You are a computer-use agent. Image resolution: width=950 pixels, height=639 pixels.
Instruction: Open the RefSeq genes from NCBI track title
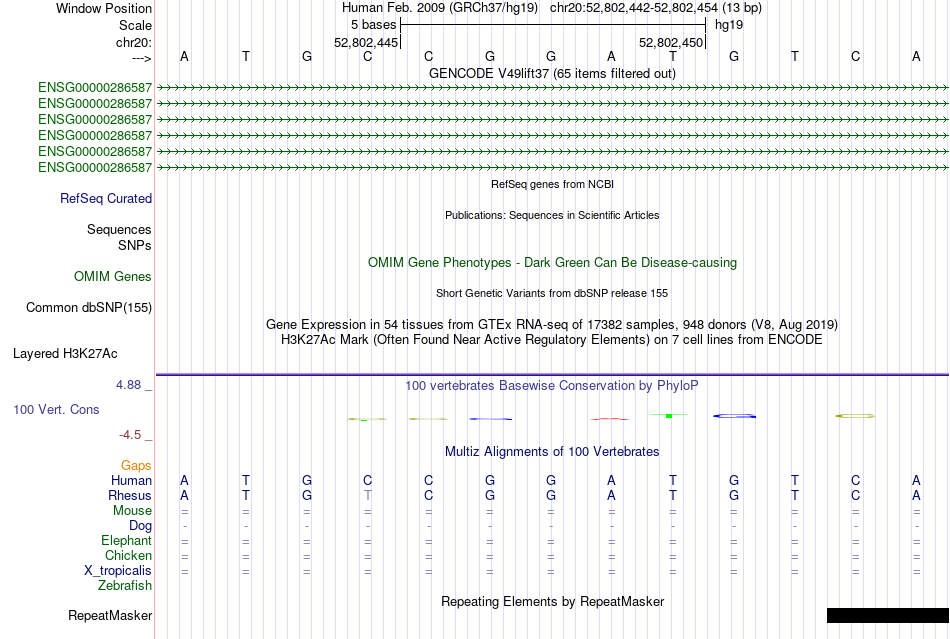pos(552,184)
